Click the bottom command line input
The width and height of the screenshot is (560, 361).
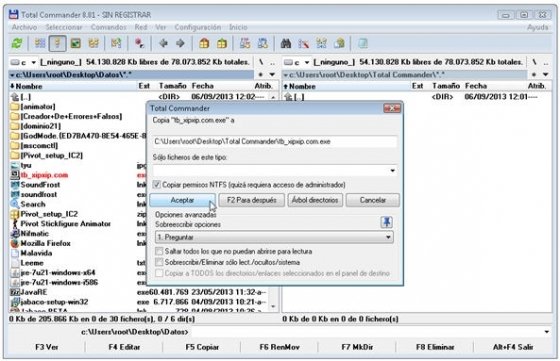pyautogui.click(x=367, y=332)
